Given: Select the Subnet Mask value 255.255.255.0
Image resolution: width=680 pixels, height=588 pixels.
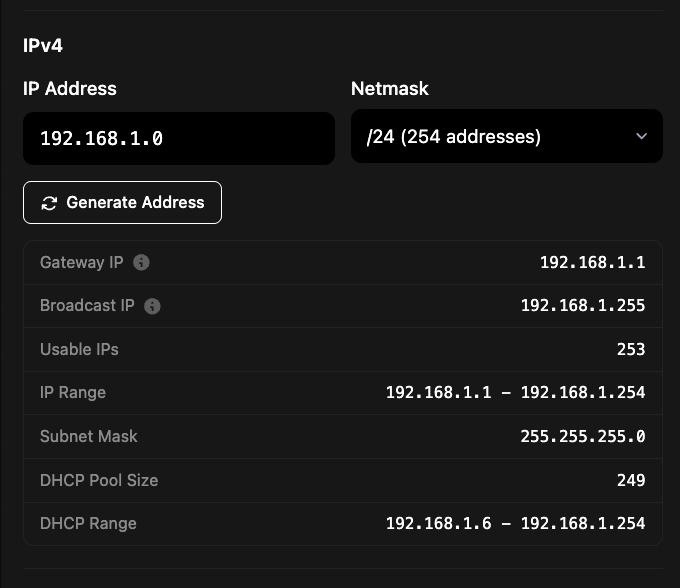Looking at the screenshot, I should pyautogui.click(x=583, y=437).
